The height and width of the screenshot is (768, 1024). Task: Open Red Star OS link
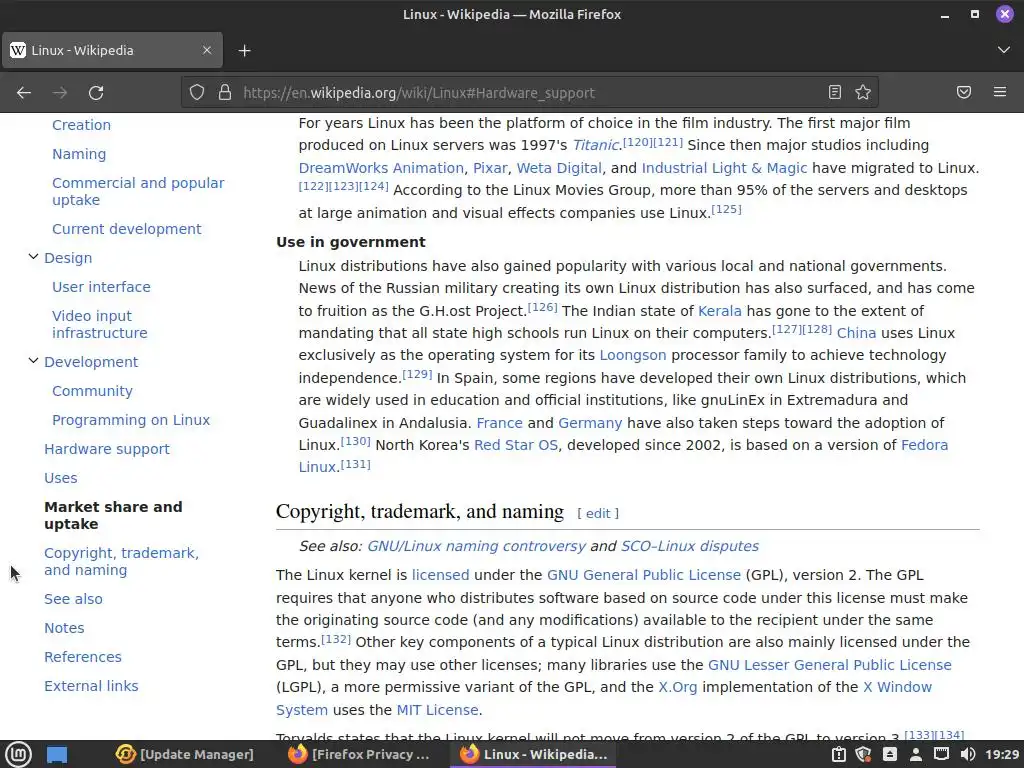(x=516, y=445)
